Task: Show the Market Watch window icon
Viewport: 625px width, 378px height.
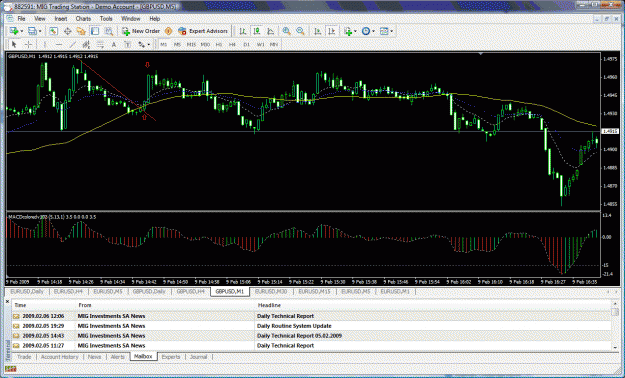Action: pyautogui.click(x=53, y=31)
